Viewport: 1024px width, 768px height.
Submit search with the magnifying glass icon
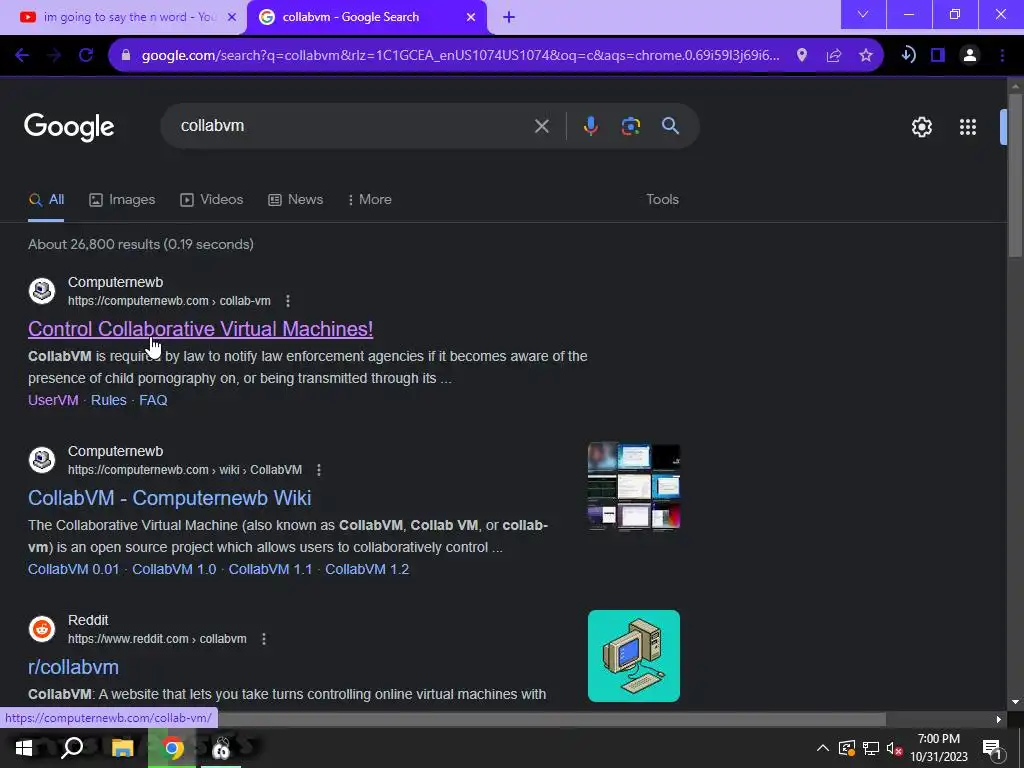(x=670, y=126)
